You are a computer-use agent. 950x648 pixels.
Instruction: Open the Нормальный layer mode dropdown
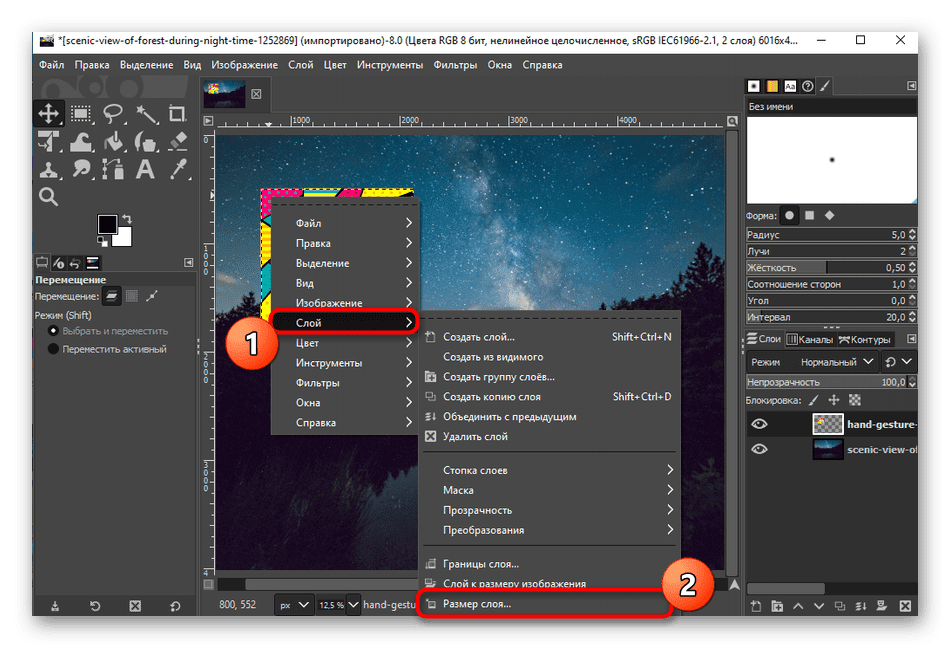click(x=836, y=362)
